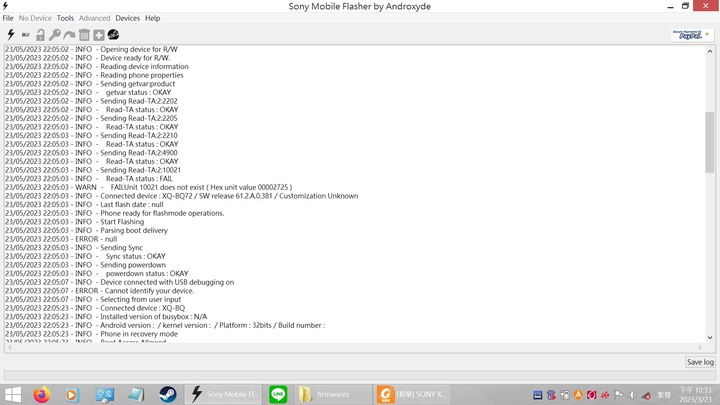
Task: Click the Chinese input method indicator
Action: click(x=664, y=395)
